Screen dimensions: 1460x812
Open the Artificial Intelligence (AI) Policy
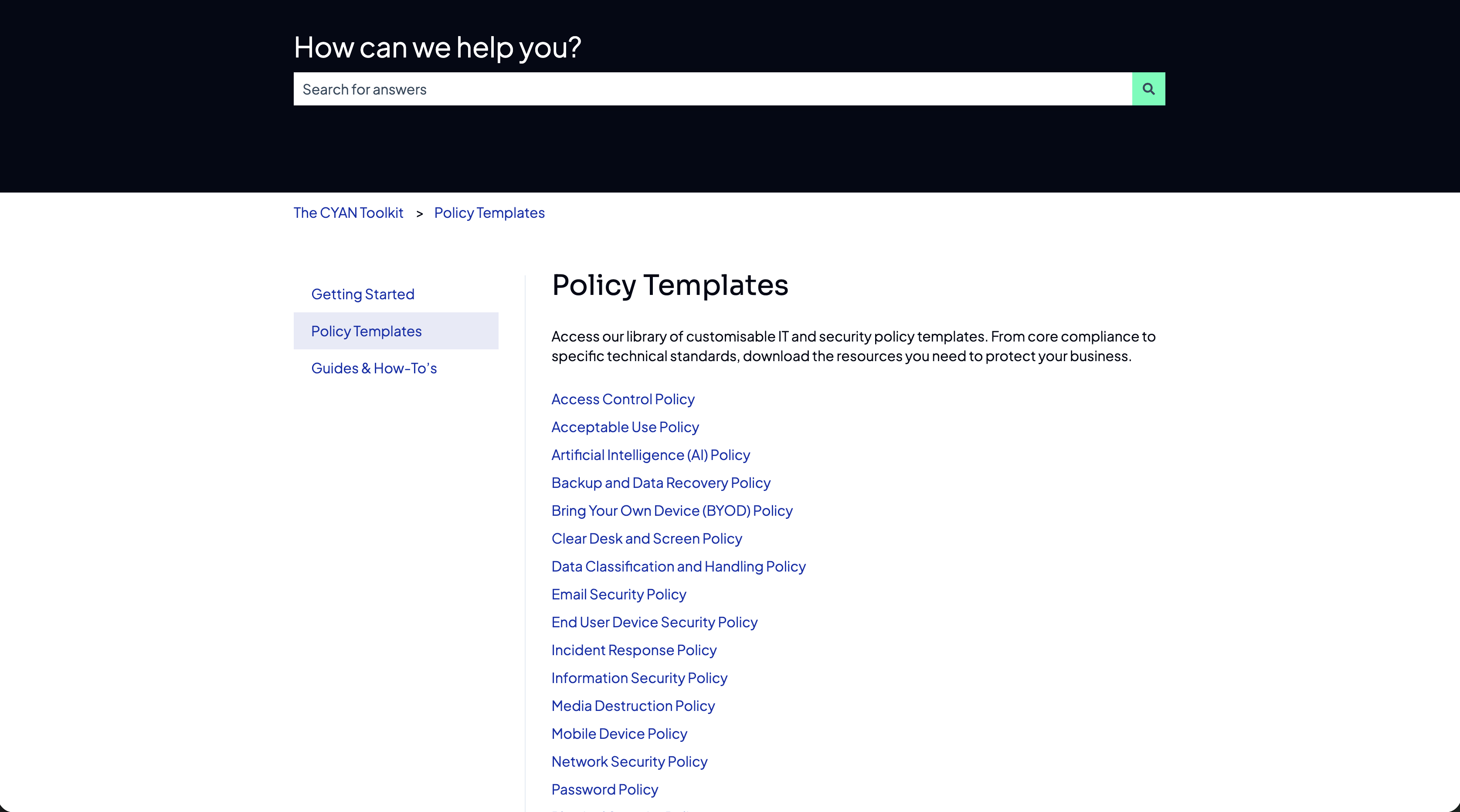[x=650, y=454]
